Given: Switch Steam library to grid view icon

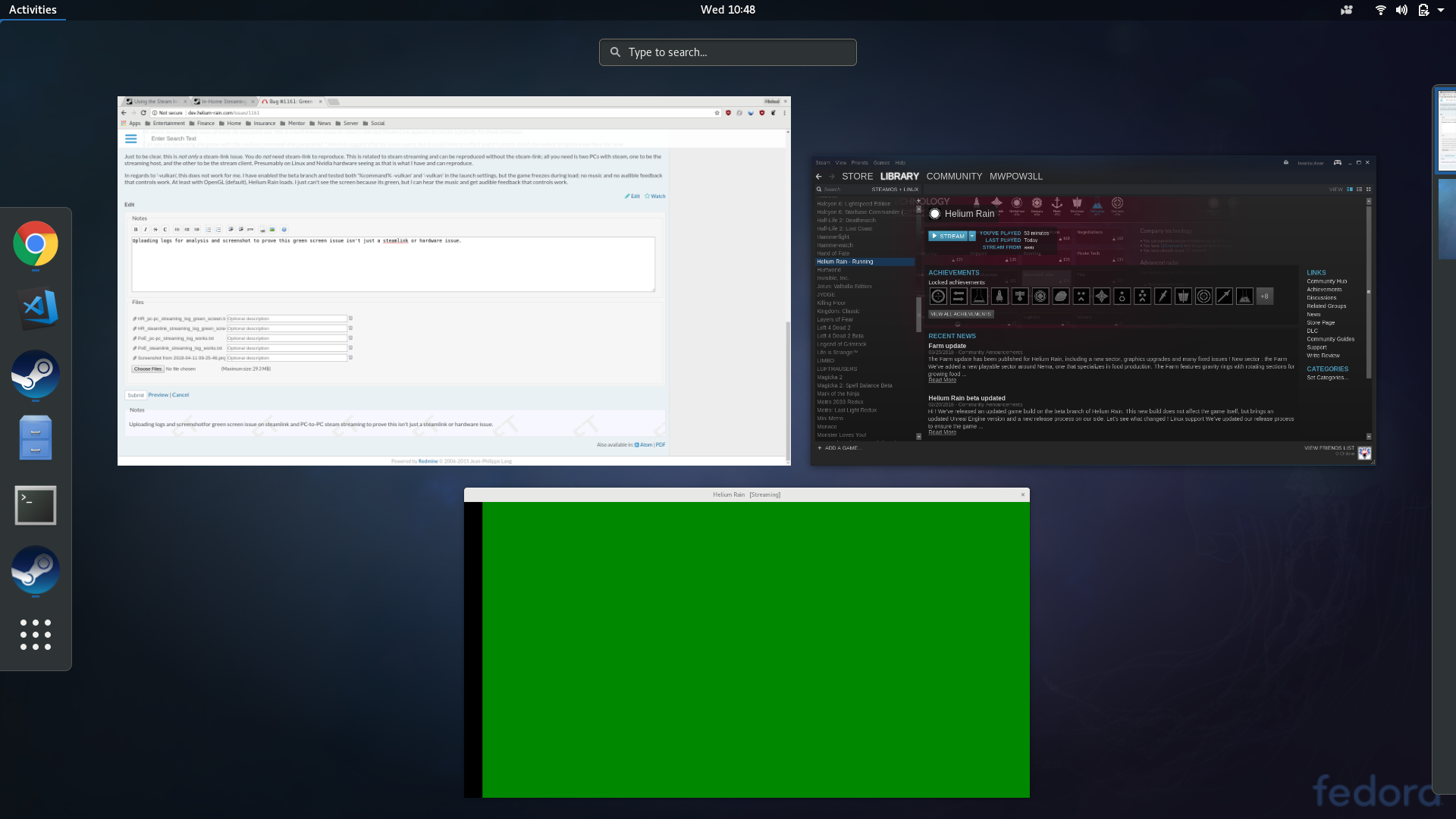Looking at the screenshot, I should tap(1368, 190).
